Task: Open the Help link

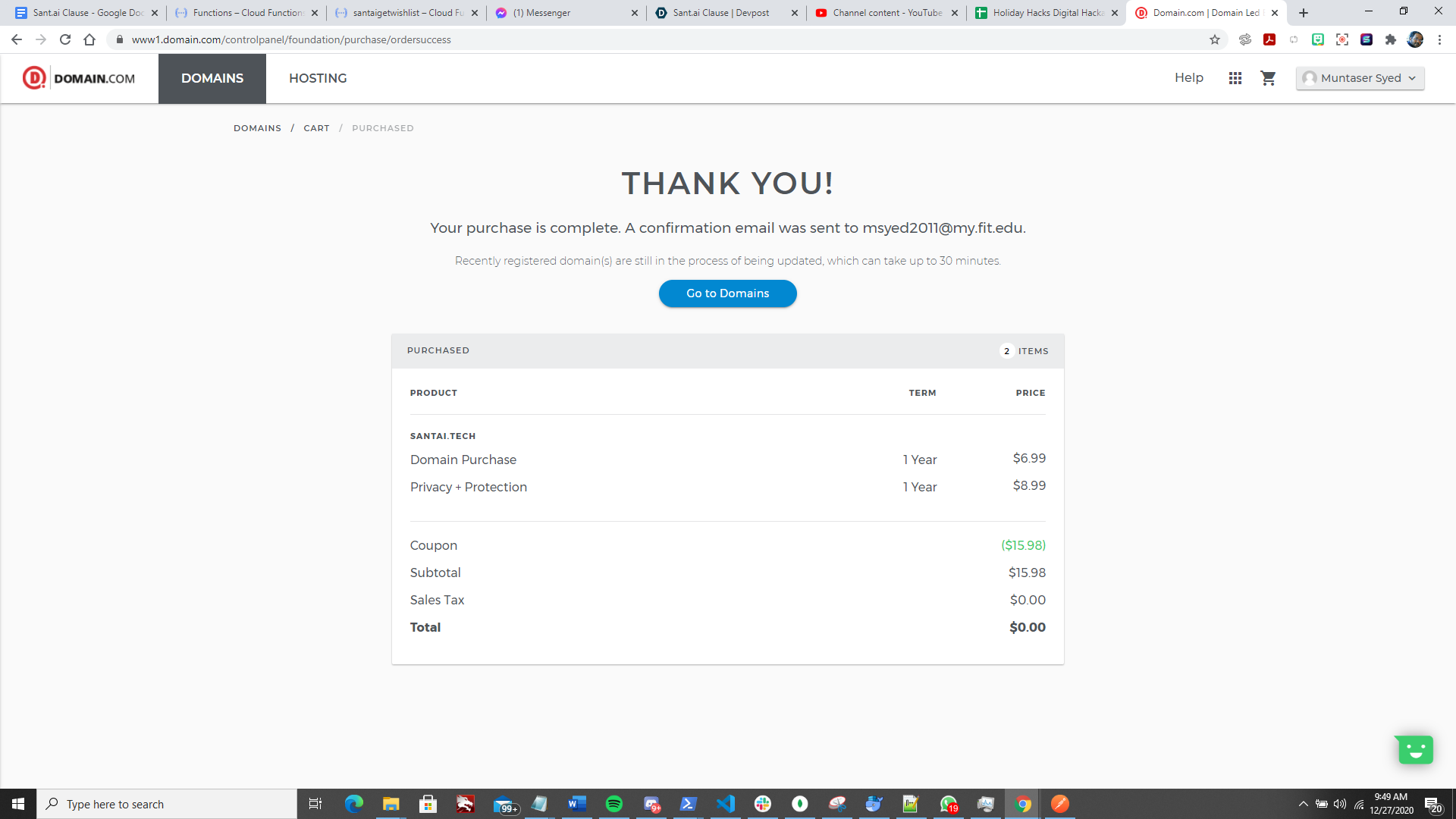Action: [x=1188, y=78]
